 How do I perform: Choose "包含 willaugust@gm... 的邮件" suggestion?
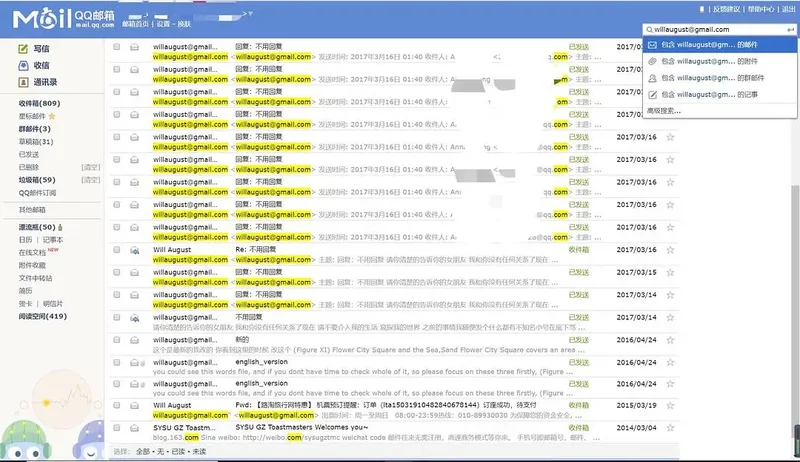pos(719,45)
